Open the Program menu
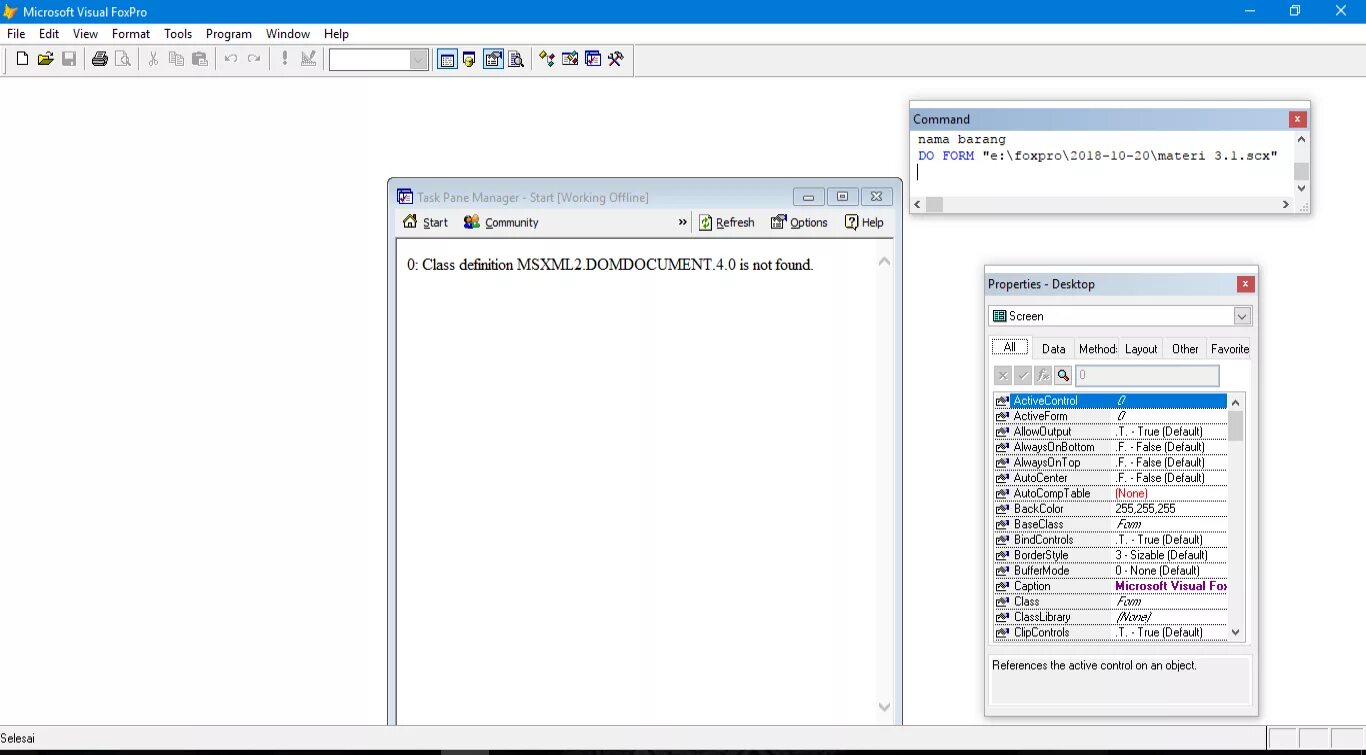Viewport: 1366px width, 755px height. click(x=229, y=34)
